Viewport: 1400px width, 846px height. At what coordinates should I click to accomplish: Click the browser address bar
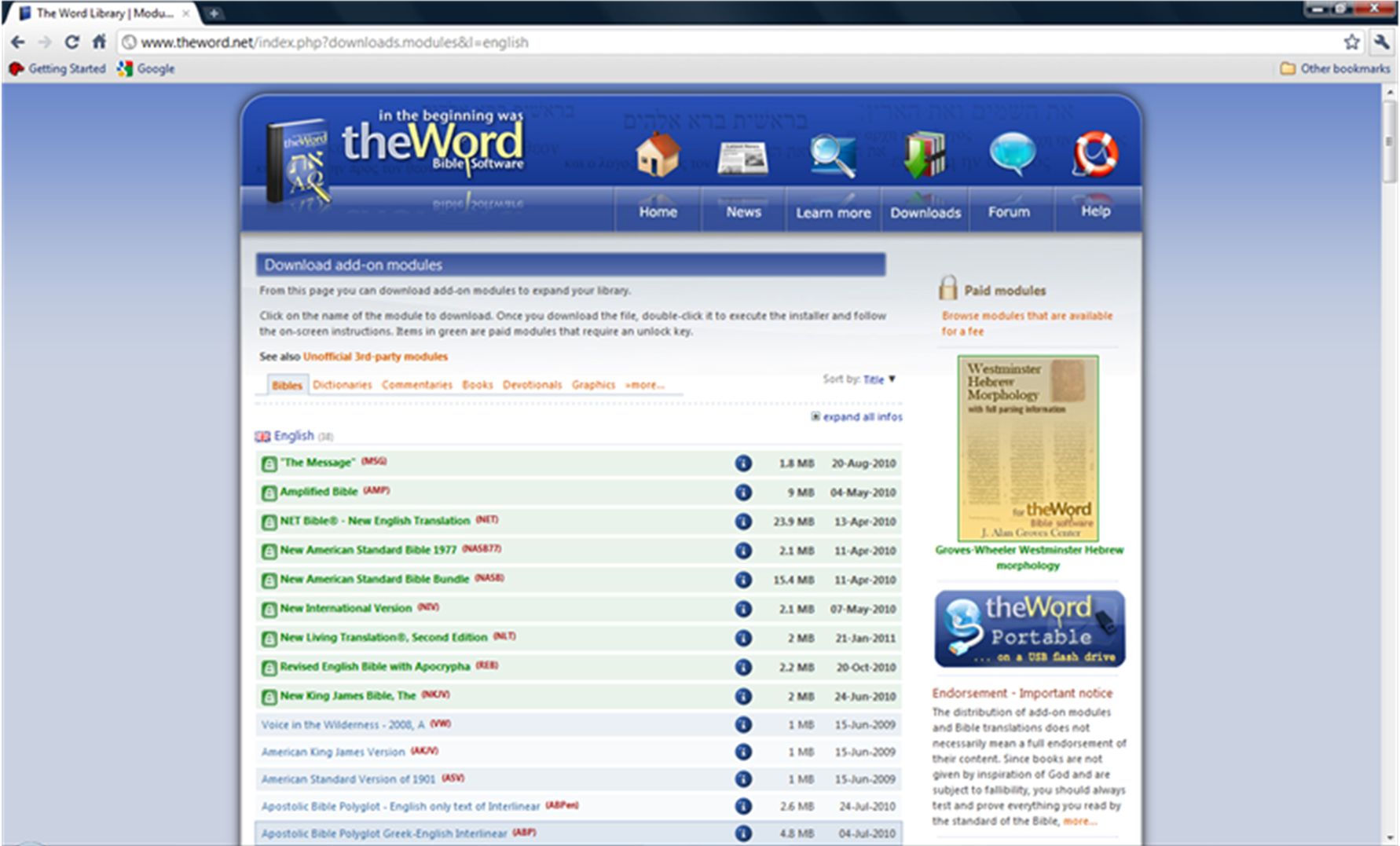coord(731,42)
